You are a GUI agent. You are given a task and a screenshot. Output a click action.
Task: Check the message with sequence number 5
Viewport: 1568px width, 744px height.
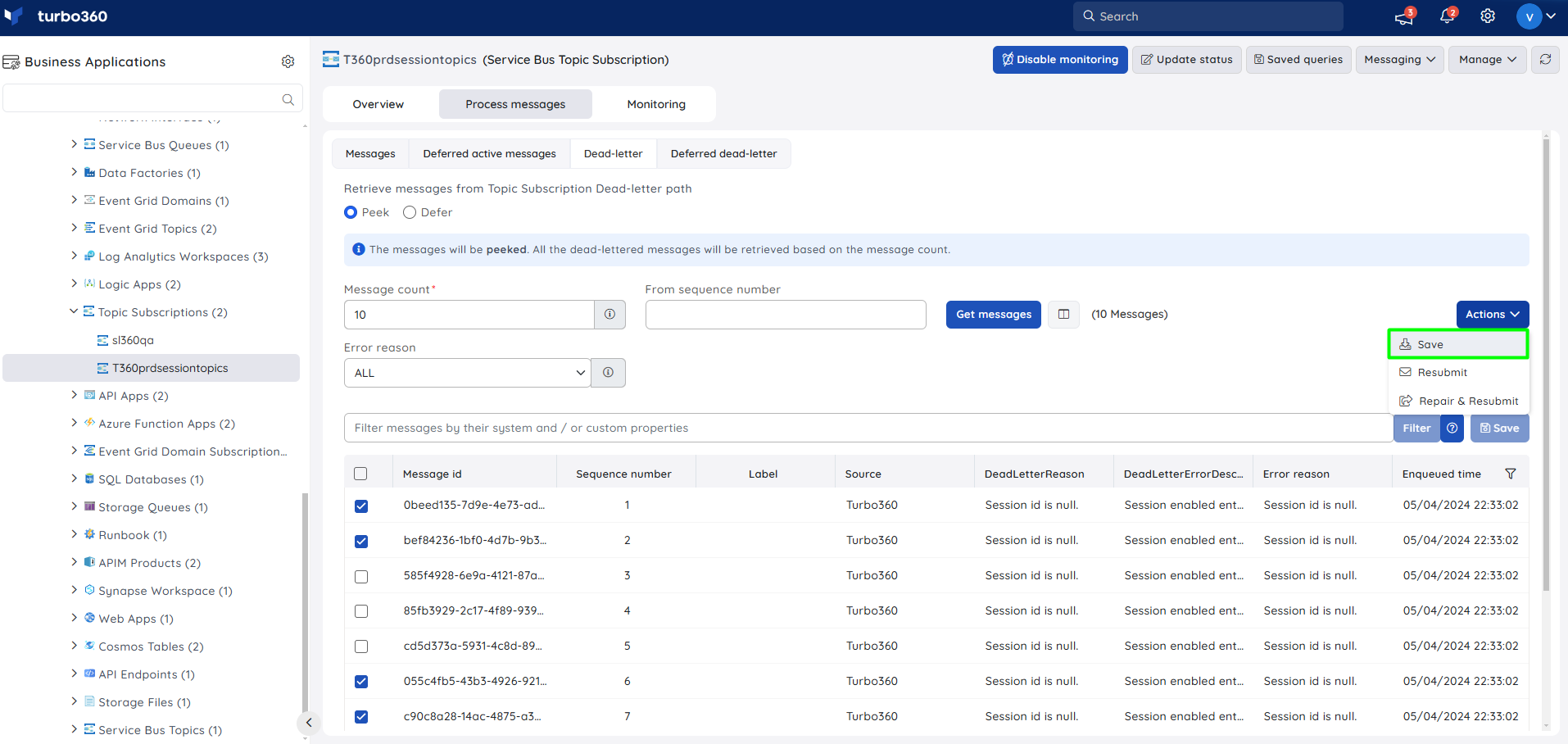point(361,646)
